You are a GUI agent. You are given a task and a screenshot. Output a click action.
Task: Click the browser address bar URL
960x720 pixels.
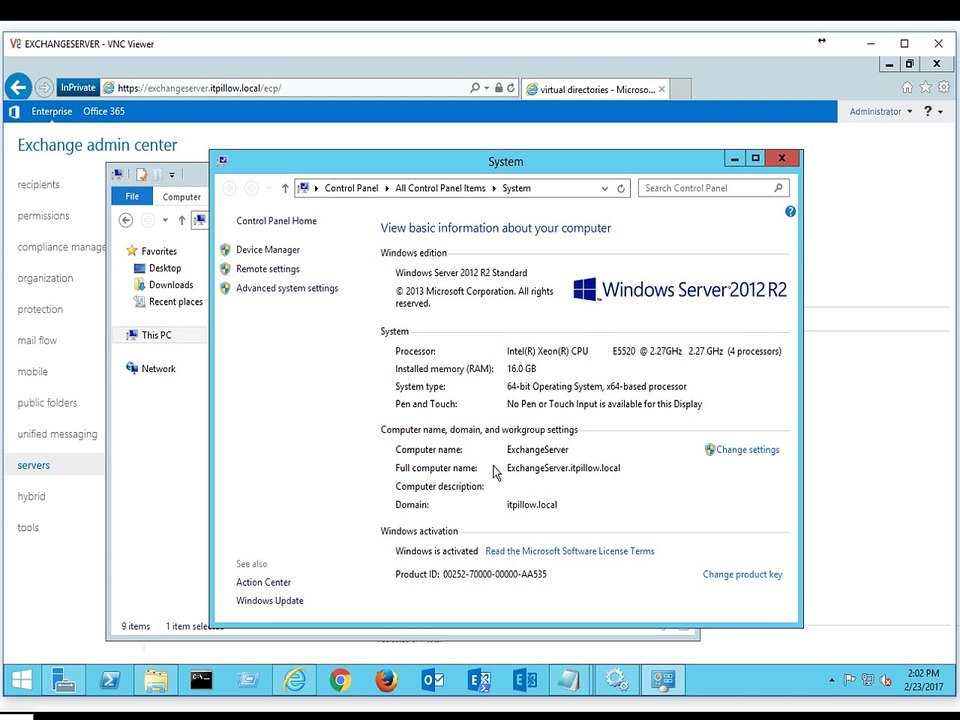199,88
